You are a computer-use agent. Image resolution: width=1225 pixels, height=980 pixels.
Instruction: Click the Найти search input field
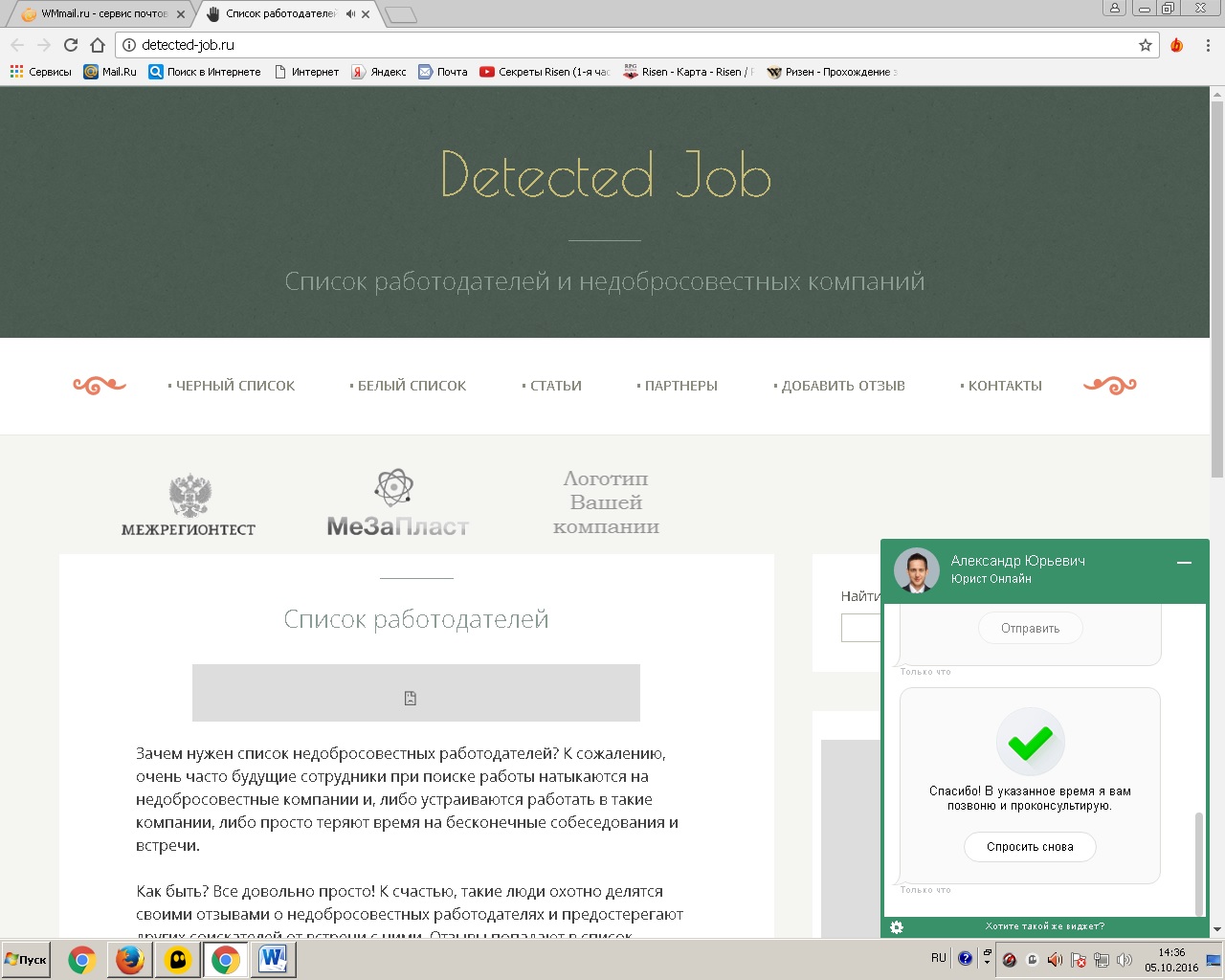click(860, 628)
